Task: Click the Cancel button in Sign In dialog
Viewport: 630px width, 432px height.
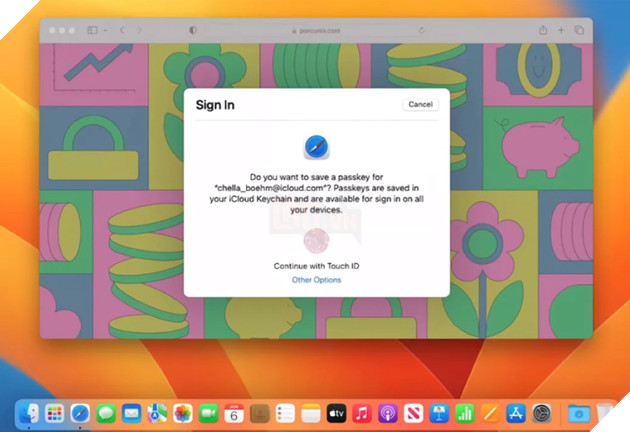Action: coord(420,104)
